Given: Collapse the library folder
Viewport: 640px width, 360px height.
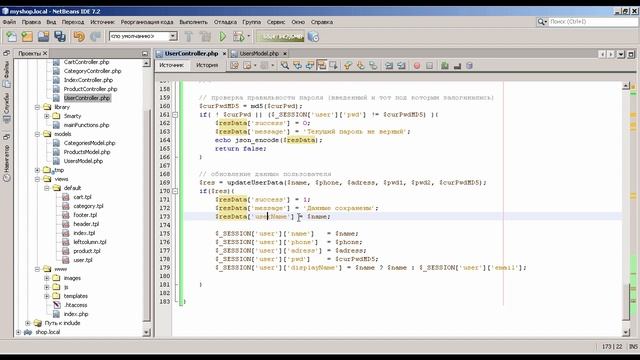Looking at the screenshot, I should pyautogui.click(x=37, y=107).
